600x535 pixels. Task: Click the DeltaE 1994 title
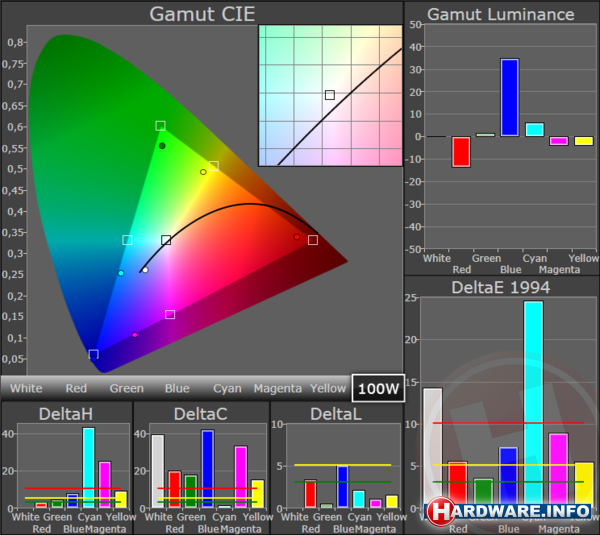(501, 287)
